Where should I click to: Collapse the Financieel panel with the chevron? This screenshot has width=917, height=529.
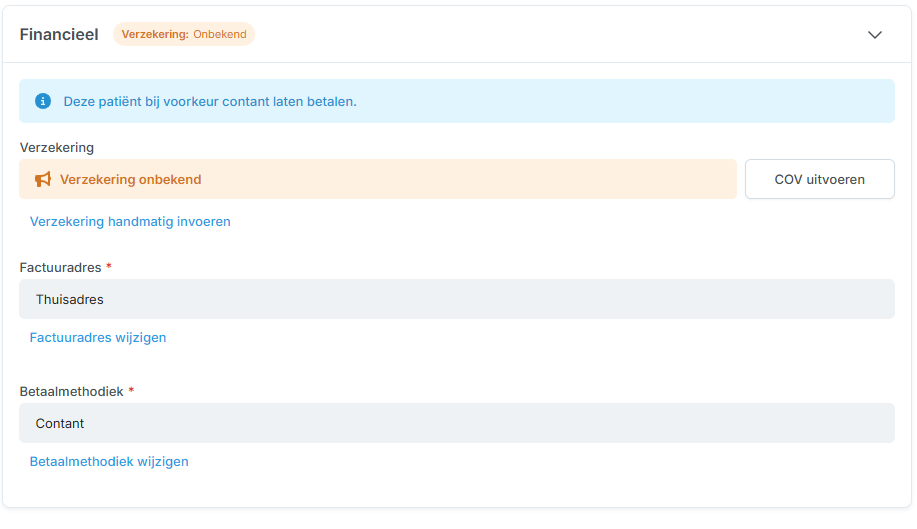[874, 35]
